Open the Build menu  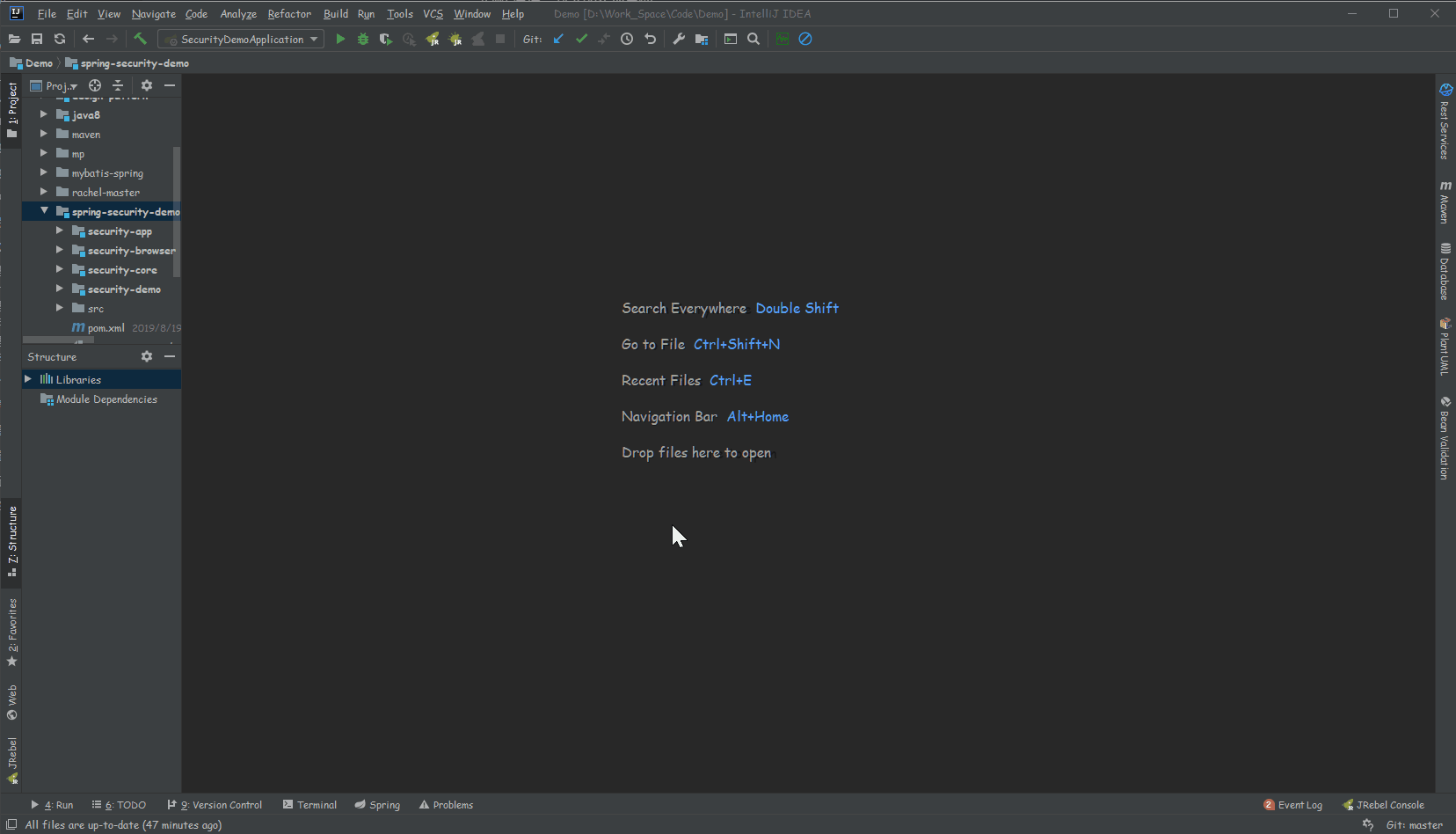click(336, 14)
